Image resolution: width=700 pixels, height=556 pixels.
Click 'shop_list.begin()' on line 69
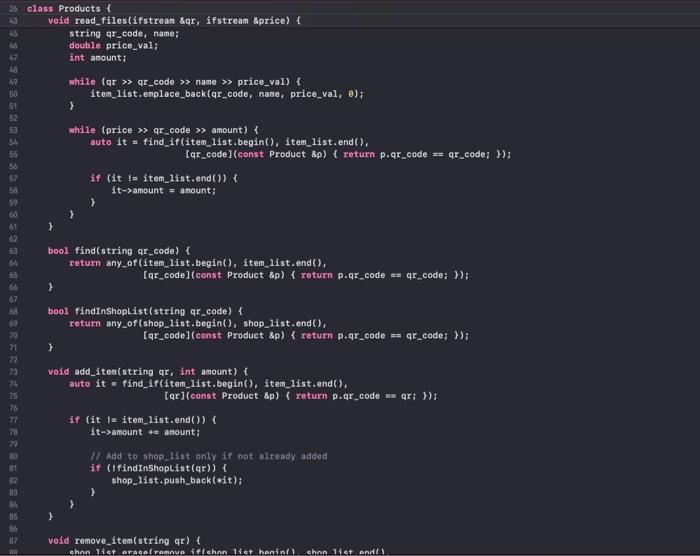tap(188, 323)
